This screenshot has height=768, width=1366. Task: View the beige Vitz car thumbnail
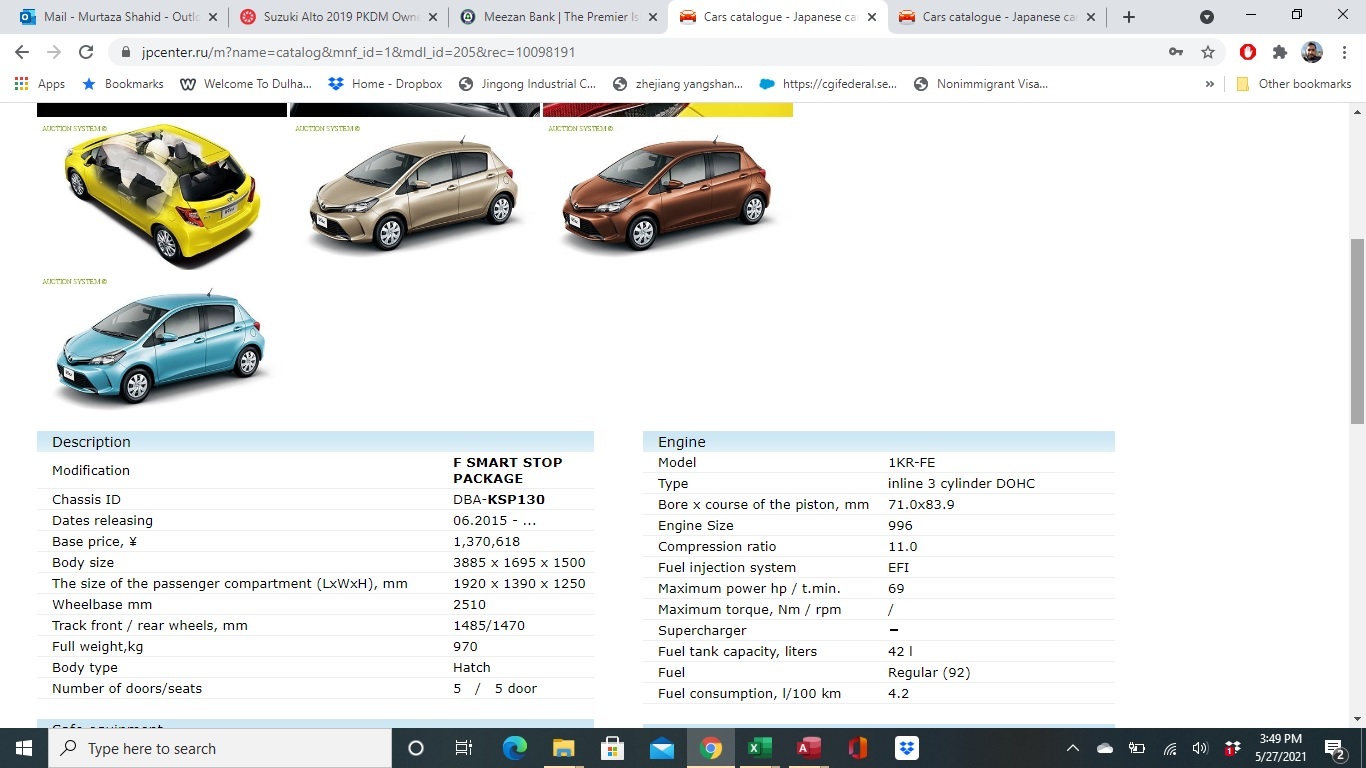415,194
